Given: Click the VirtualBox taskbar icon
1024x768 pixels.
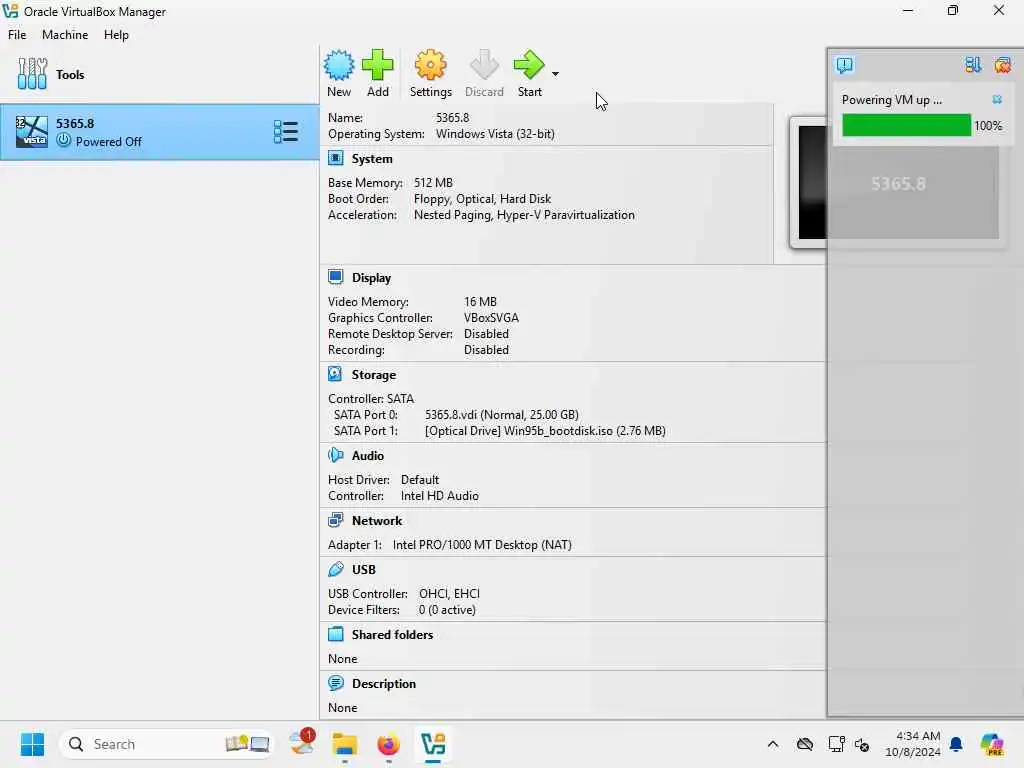Looking at the screenshot, I should coord(433,744).
